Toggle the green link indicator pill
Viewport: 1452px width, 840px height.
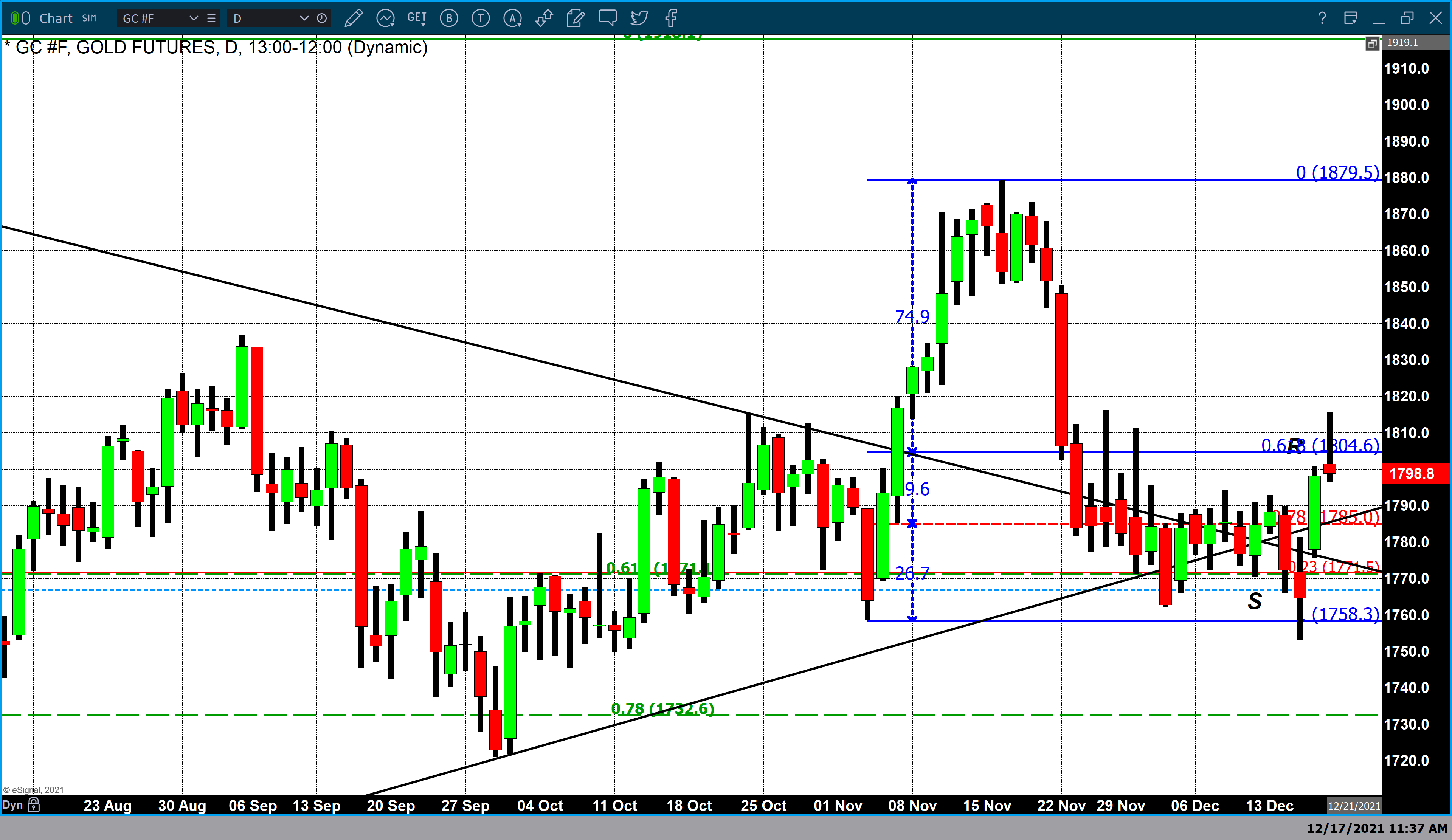point(15,19)
